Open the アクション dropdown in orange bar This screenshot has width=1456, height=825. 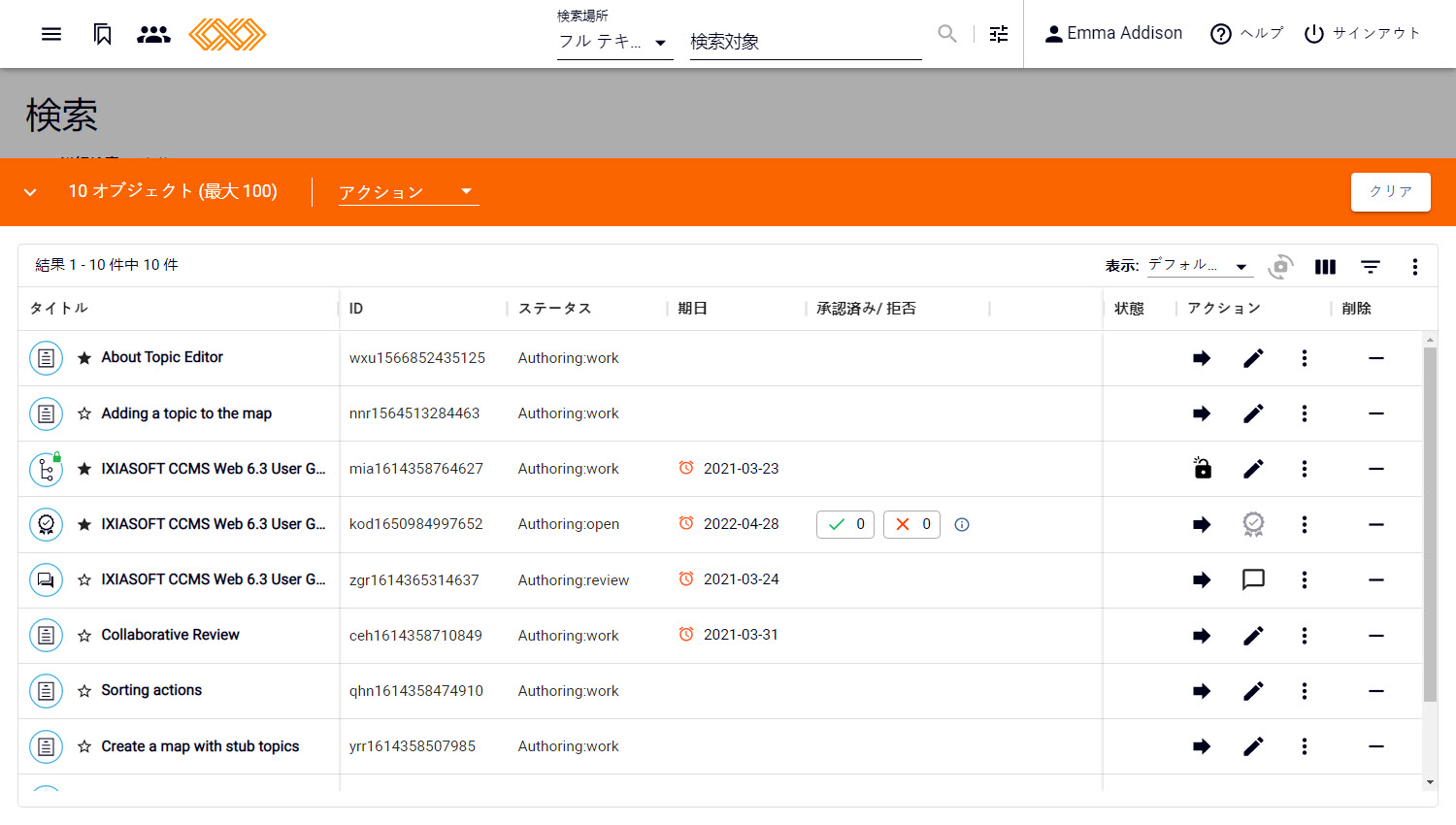click(x=409, y=192)
